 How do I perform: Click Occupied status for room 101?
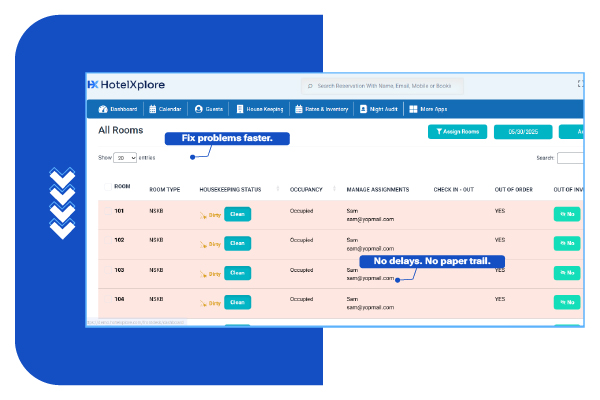[302, 211]
